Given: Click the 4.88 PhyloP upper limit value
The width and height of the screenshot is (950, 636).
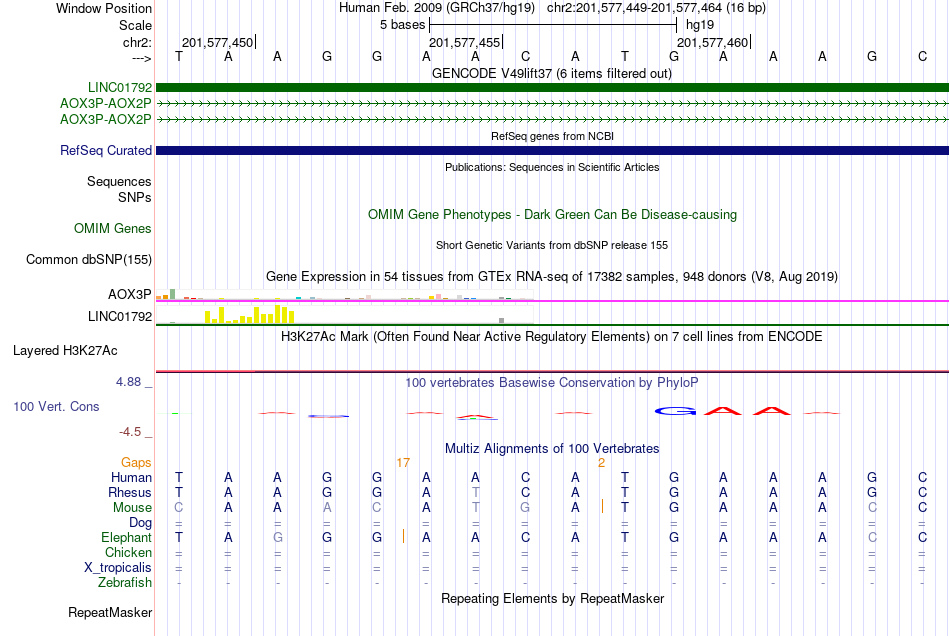Looking at the screenshot, I should coord(128,382).
